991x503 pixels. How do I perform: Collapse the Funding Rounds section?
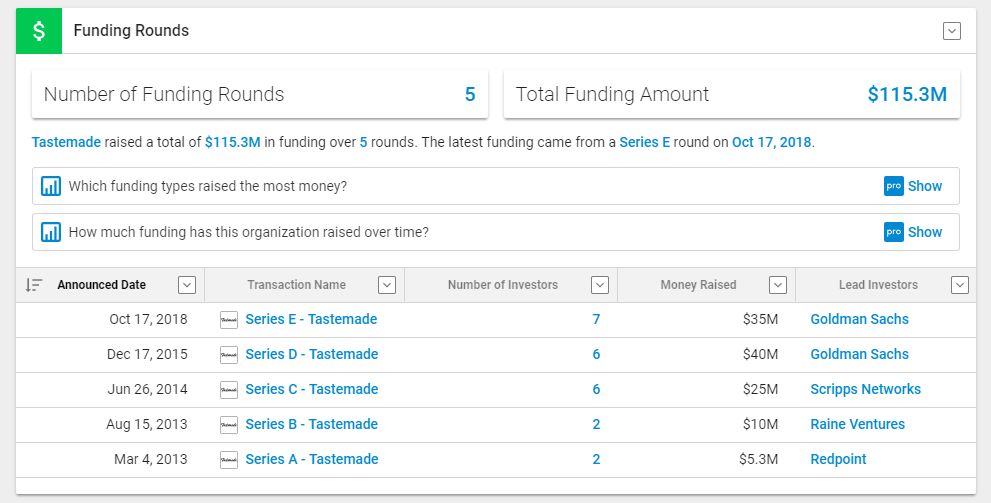tap(951, 31)
